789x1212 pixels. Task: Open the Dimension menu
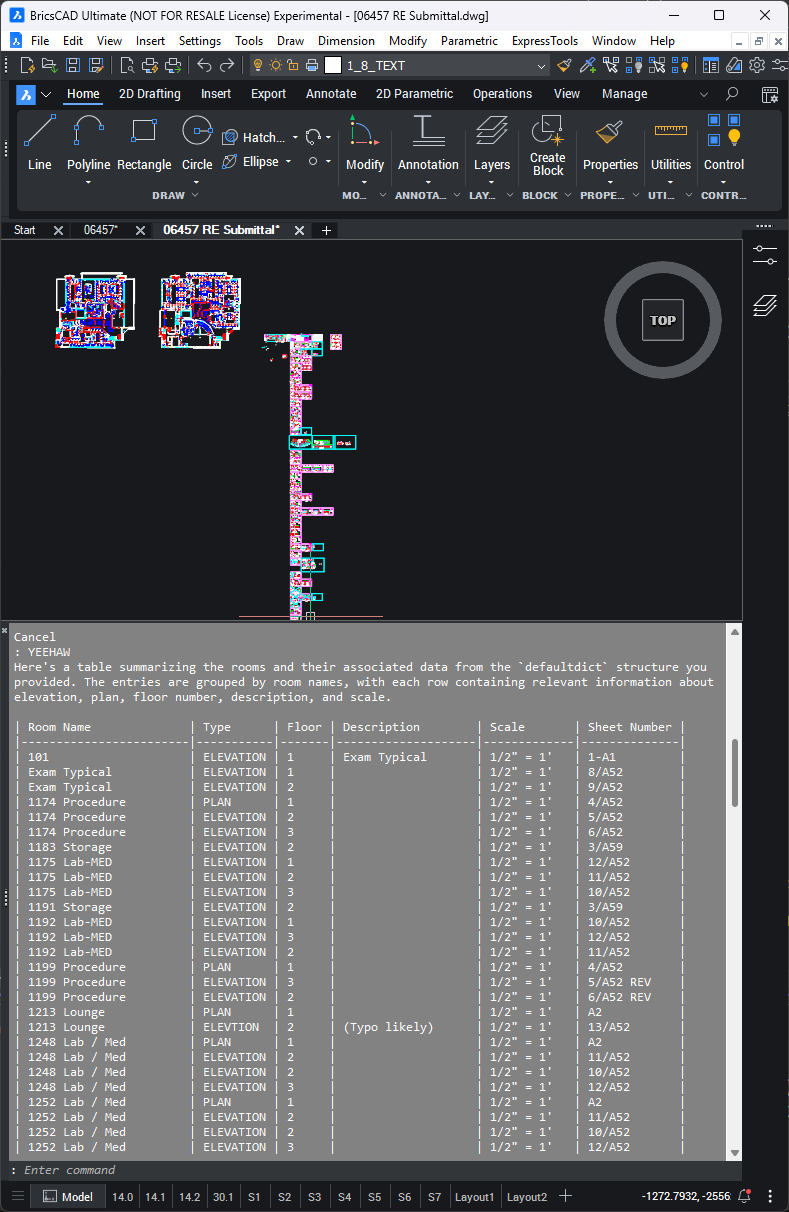tap(346, 41)
